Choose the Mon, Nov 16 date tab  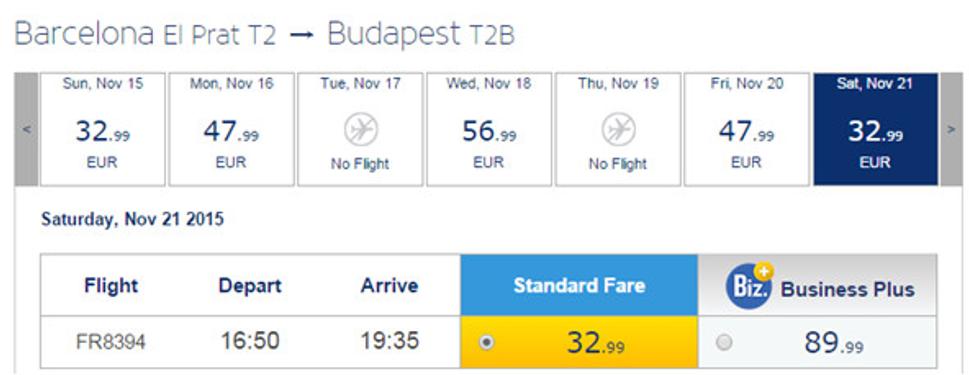(231, 129)
